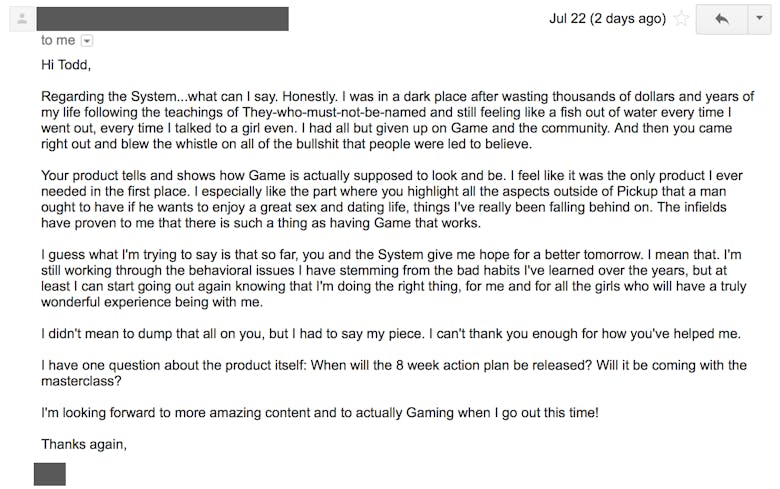Click the paragraph starting 'Your product tells'
The width and height of the screenshot is (780, 489).
pos(390,198)
